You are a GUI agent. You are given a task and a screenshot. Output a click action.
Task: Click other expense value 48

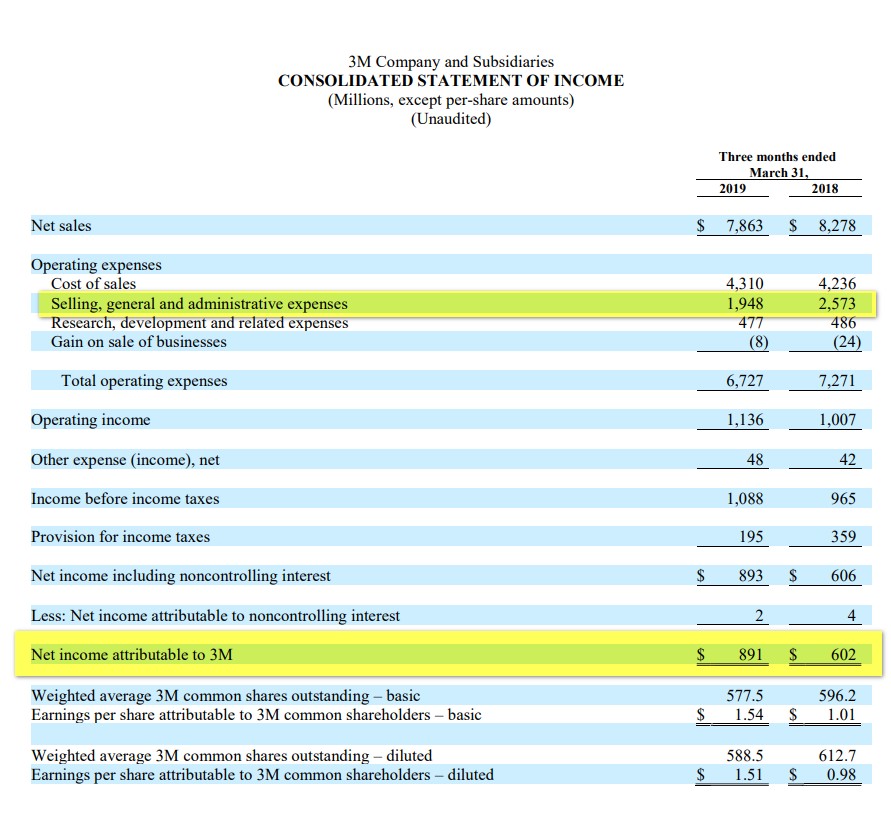click(x=755, y=459)
